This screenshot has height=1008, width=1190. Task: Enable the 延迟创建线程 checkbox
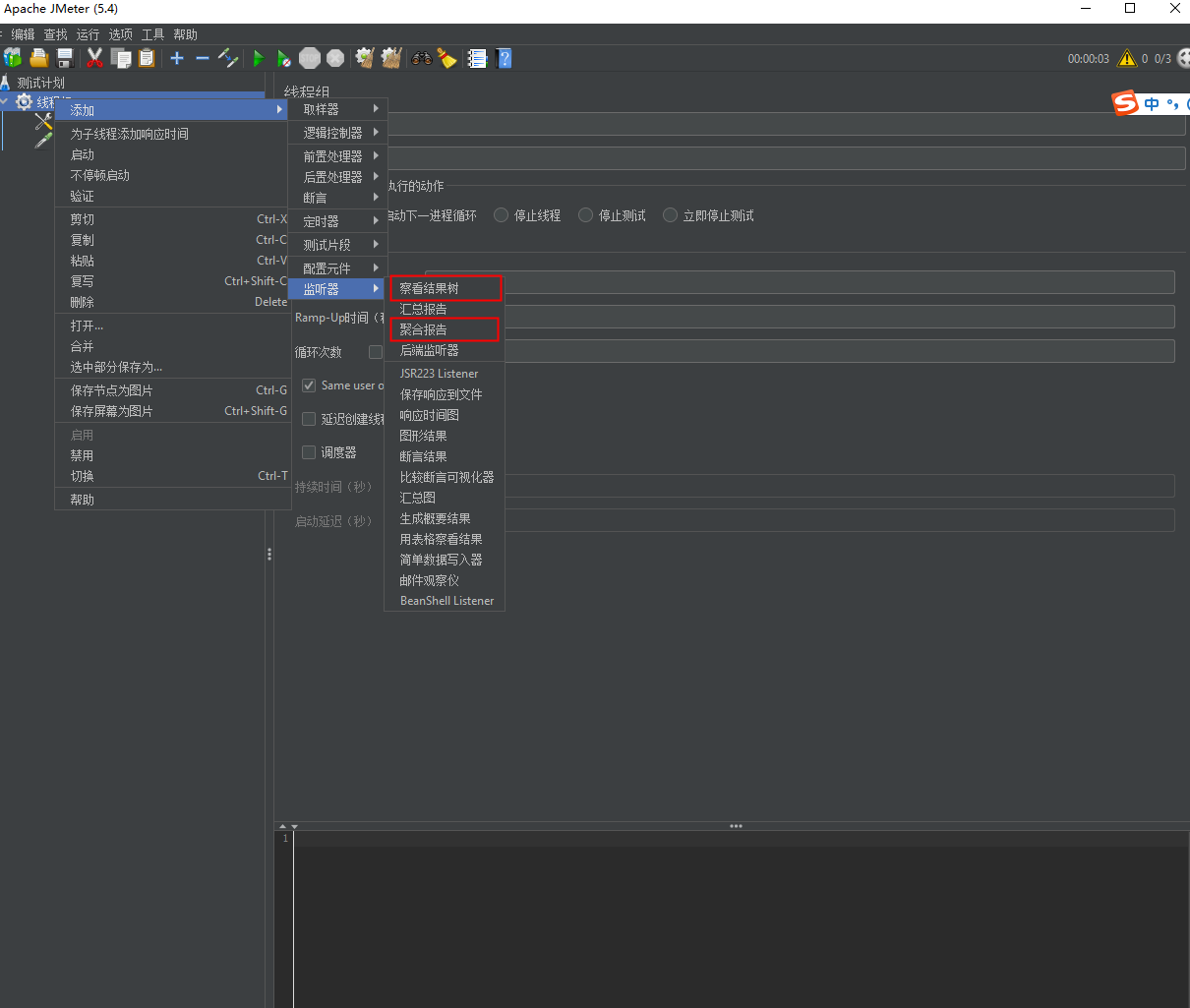point(309,419)
